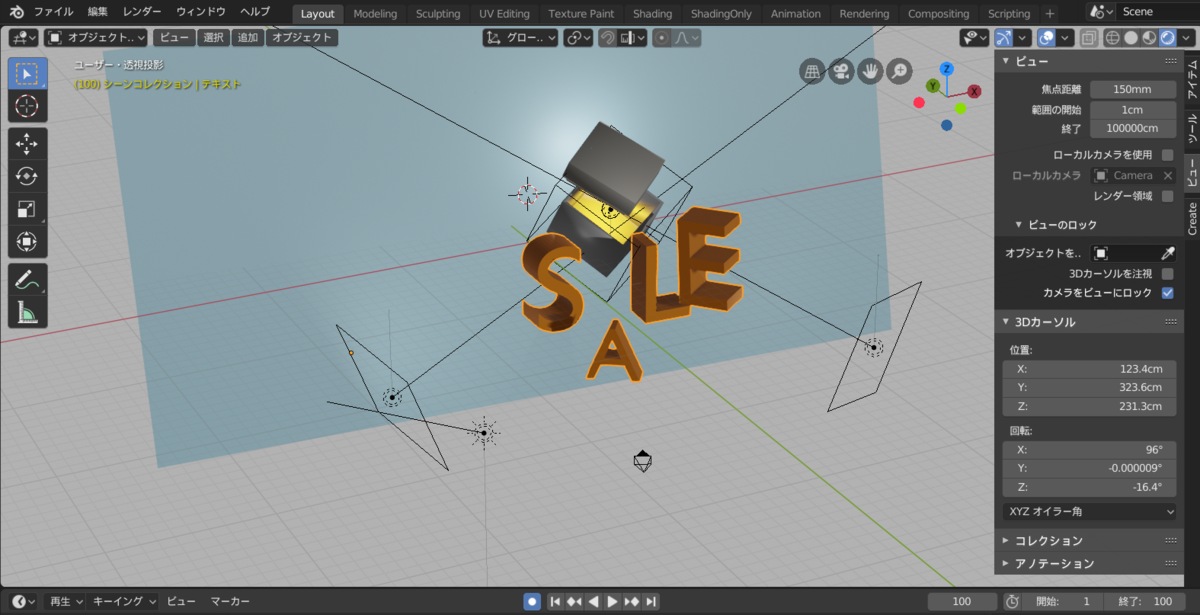
Task: Collapse the ビュー panel header
Action: click(x=1088, y=61)
